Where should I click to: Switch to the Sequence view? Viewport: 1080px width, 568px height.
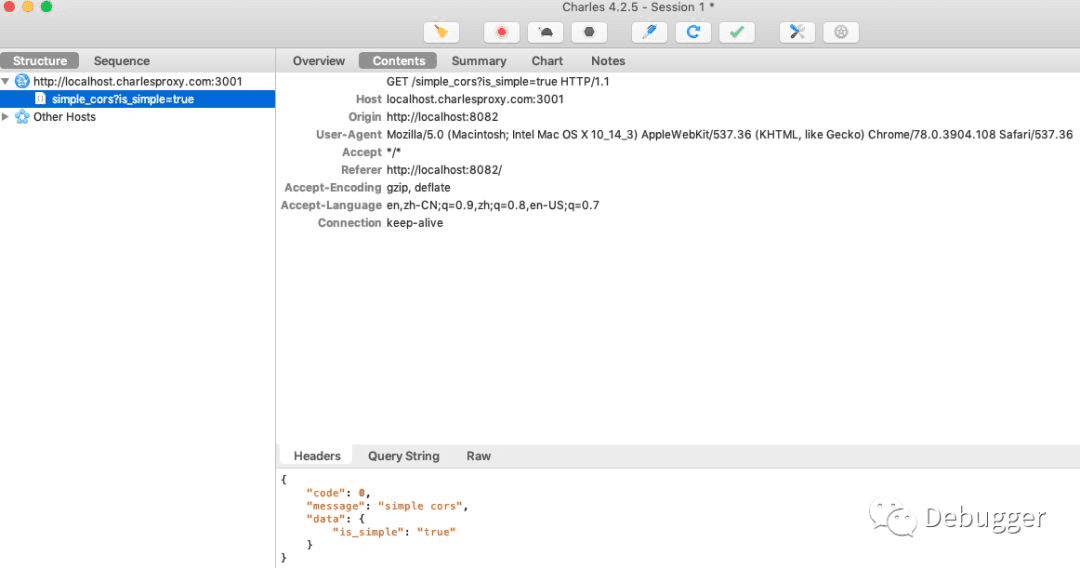(121, 61)
